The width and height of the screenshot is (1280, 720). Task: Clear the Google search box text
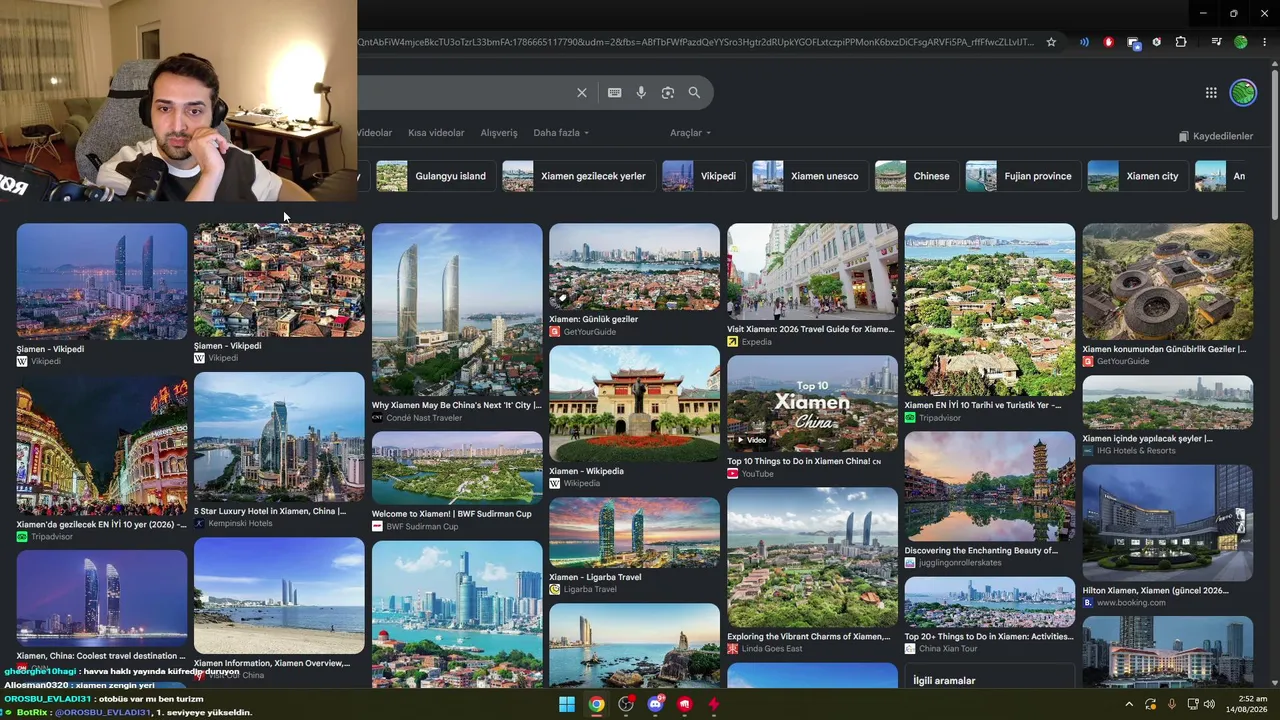(x=582, y=93)
